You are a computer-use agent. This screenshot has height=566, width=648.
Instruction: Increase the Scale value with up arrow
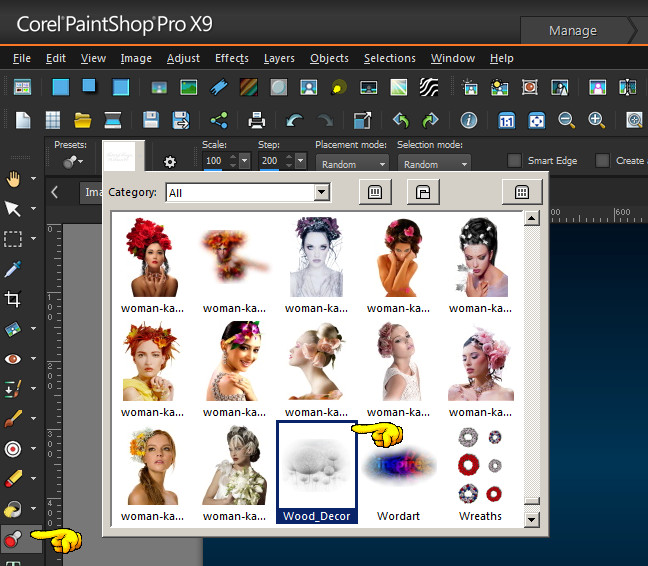[234, 156]
